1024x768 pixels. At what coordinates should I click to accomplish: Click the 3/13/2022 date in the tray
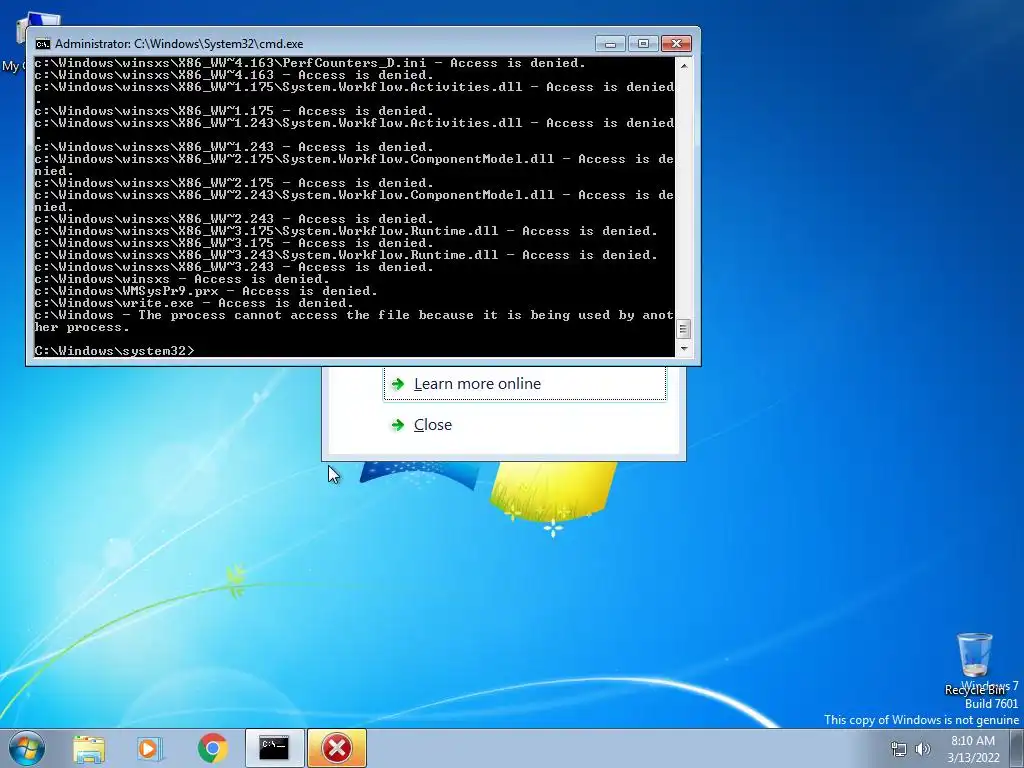tap(973, 758)
